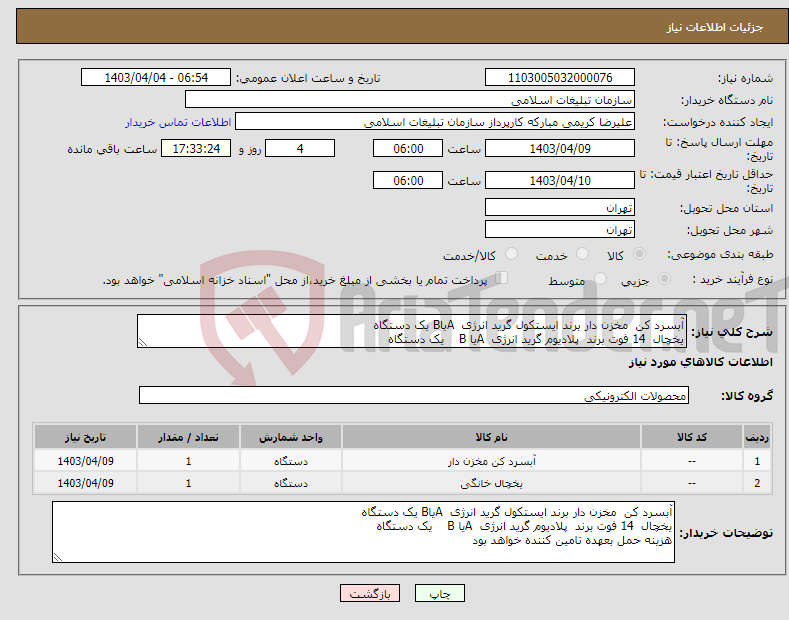Click the گروه کالا field محصولات الکترونیکی
This screenshot has height=620, width=789.
[414, 396]
